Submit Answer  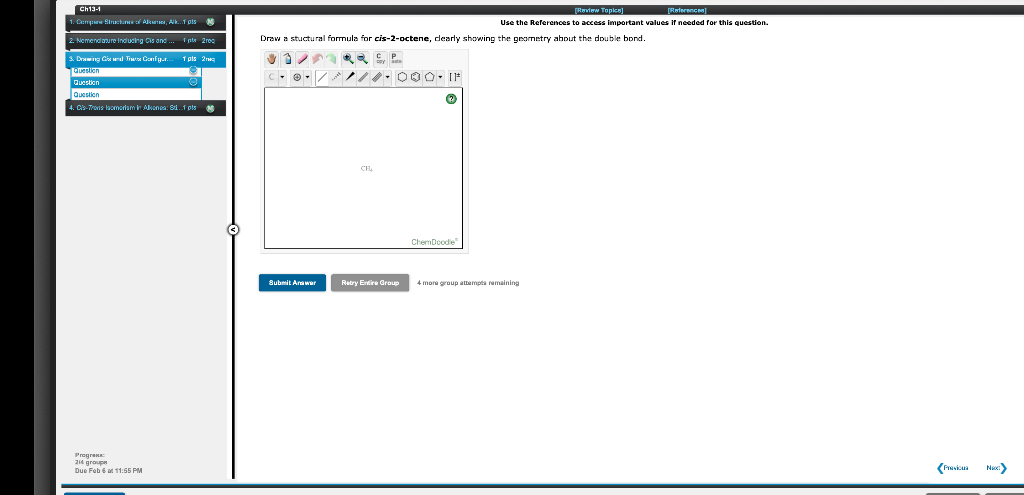pos(292,283)
